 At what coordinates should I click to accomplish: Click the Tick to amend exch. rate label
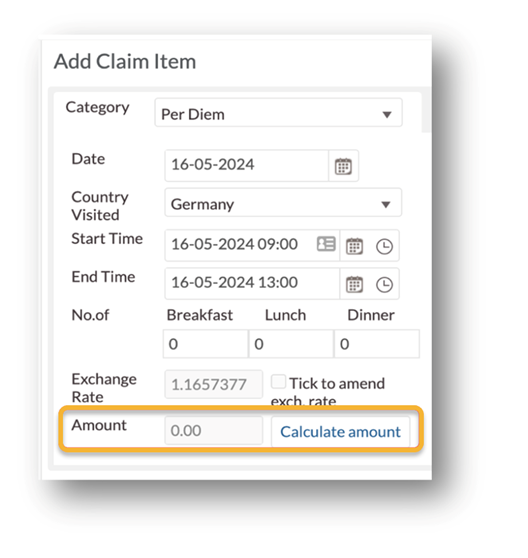pyautogui.click(x=328, y=391)
